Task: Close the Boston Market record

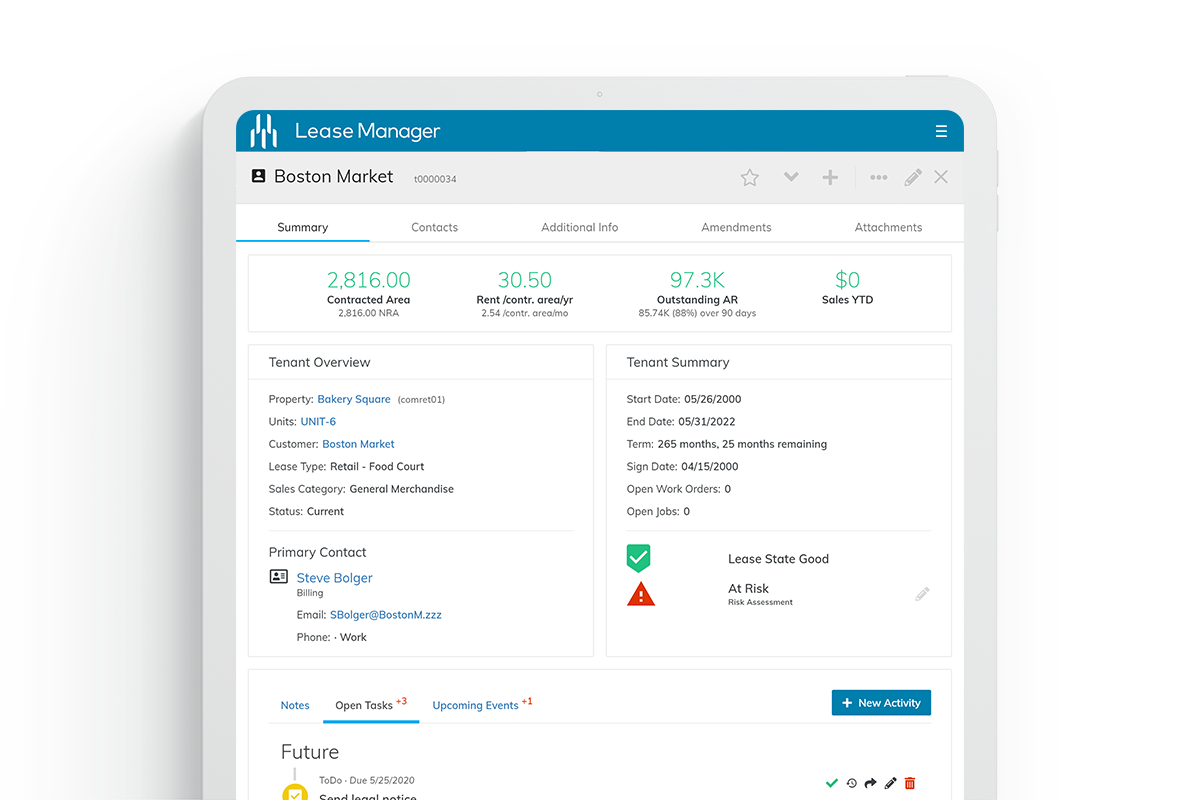Action: point(941,176)
